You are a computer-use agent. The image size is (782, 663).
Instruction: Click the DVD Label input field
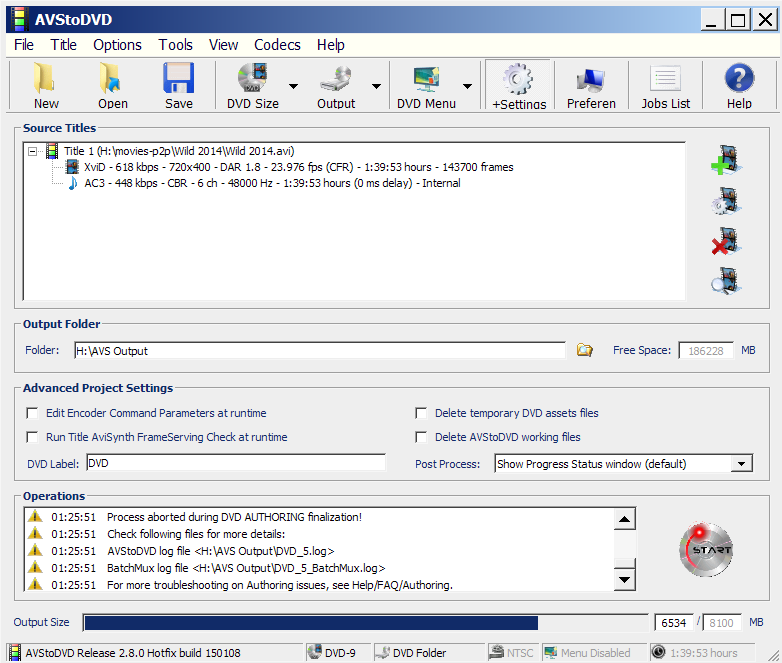tap(236, 463)
